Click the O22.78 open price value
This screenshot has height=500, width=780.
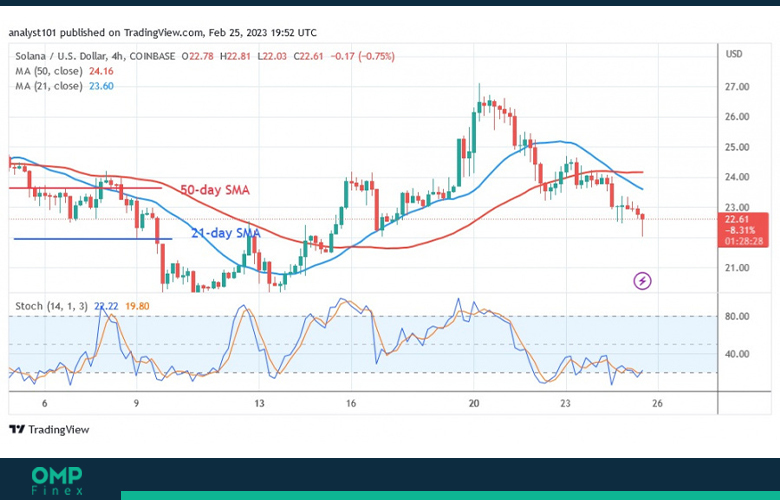[x=197, y=56]
